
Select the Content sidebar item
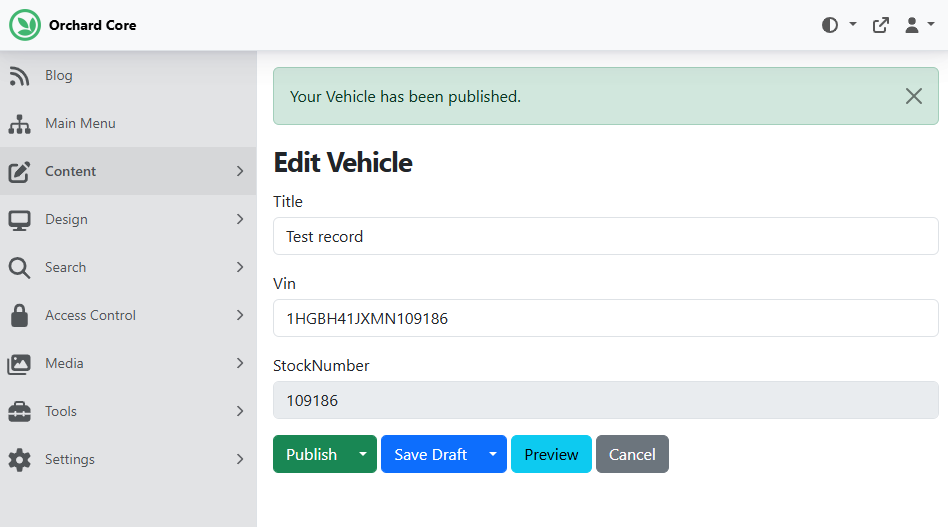[x=128, y=171]
